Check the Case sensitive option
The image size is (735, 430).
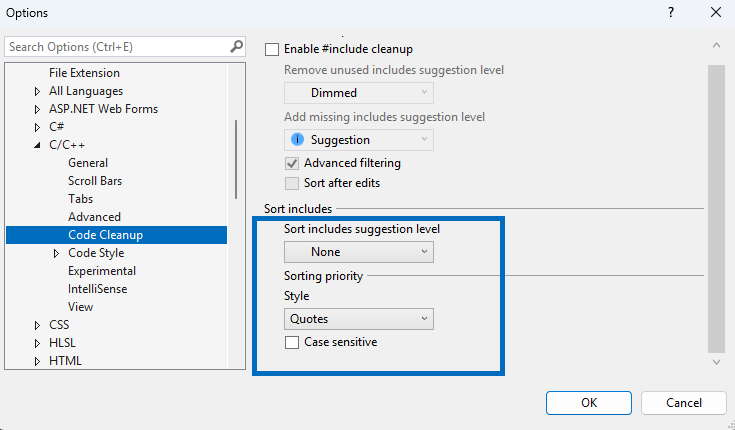click(x=292, y=342)
